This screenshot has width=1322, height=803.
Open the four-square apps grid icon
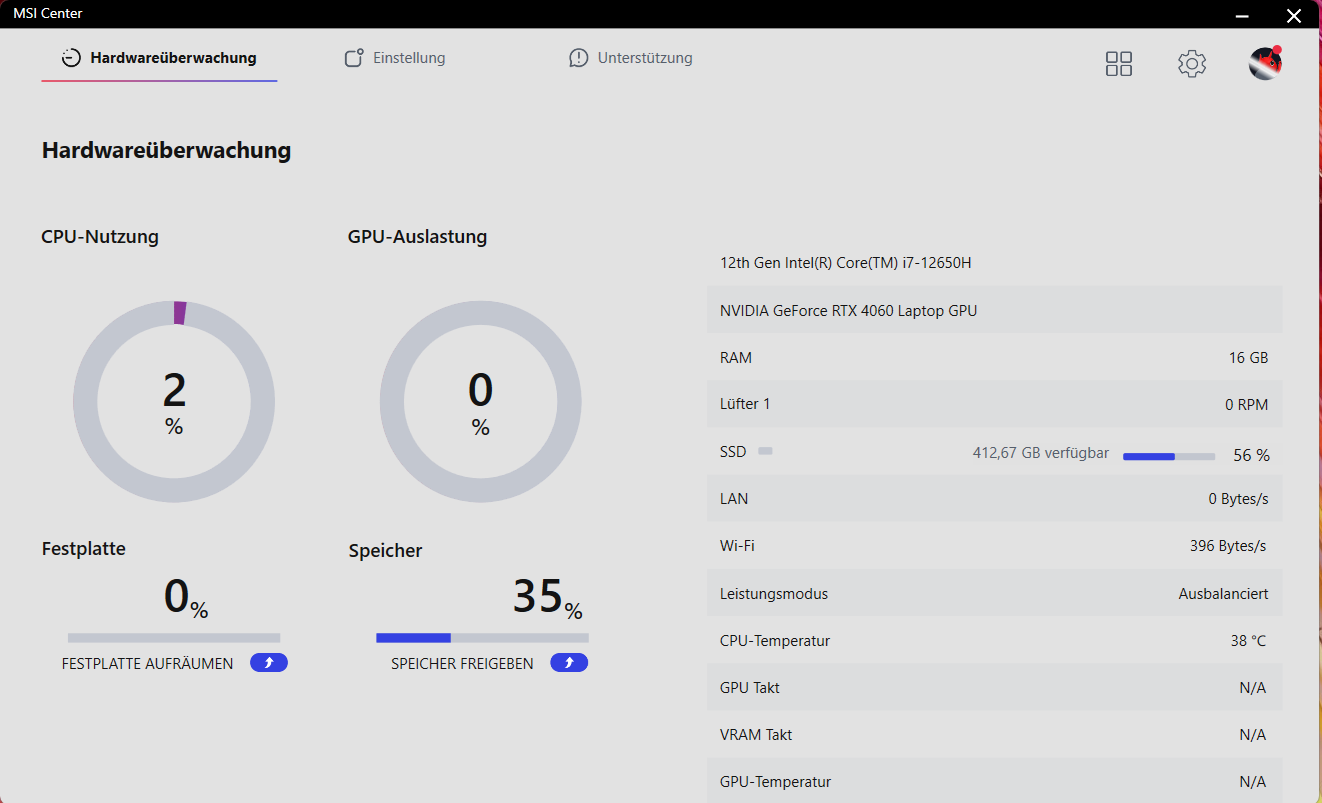pyautogui.click(x=1119, y=64)
